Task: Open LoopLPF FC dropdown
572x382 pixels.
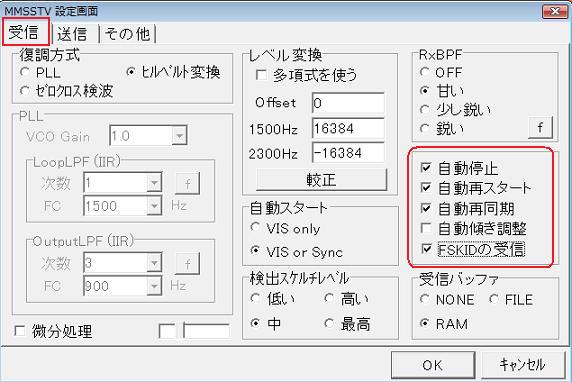Action: coord(154,206)
